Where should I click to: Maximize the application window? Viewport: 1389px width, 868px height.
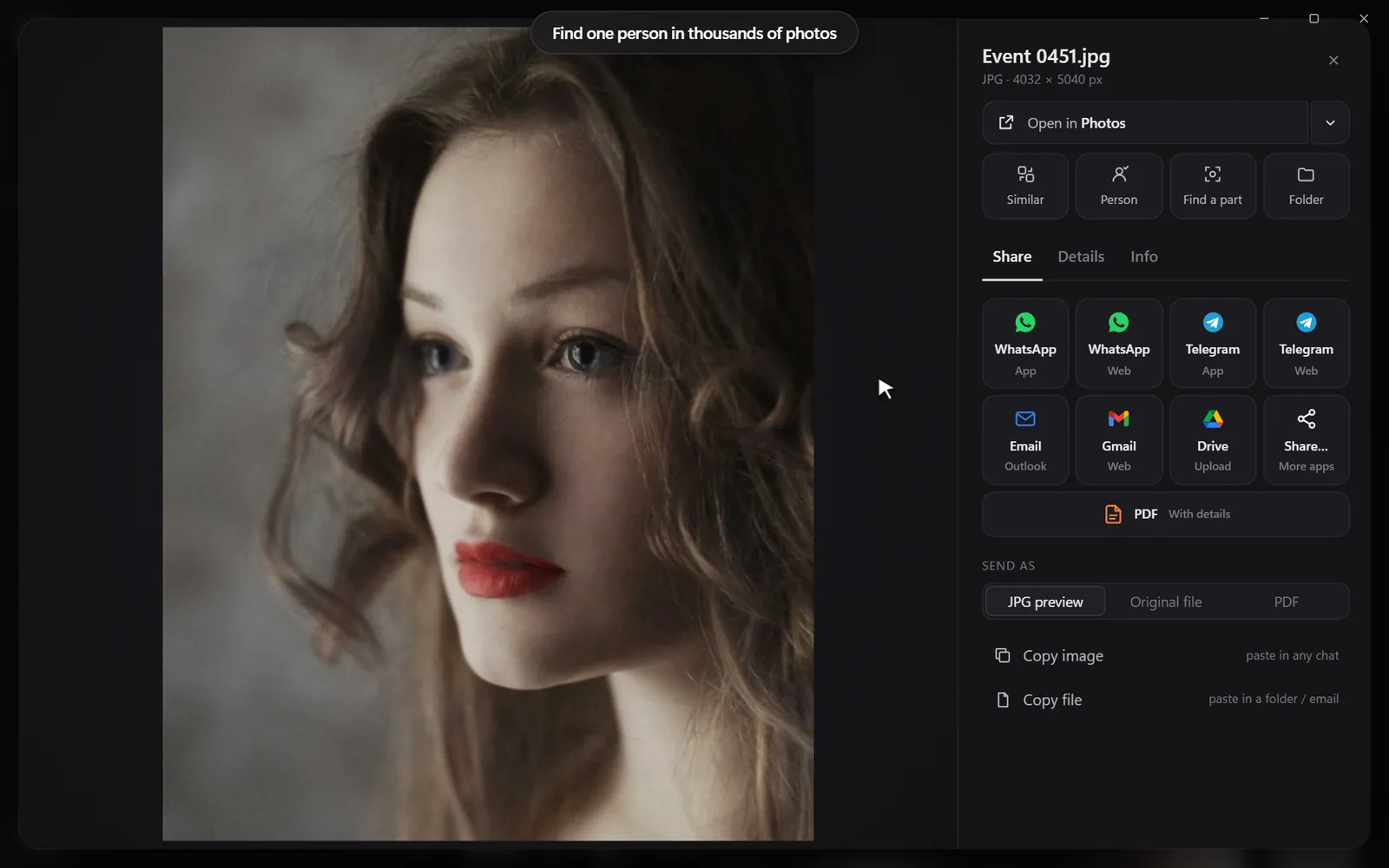click(x=1313, y=18)
